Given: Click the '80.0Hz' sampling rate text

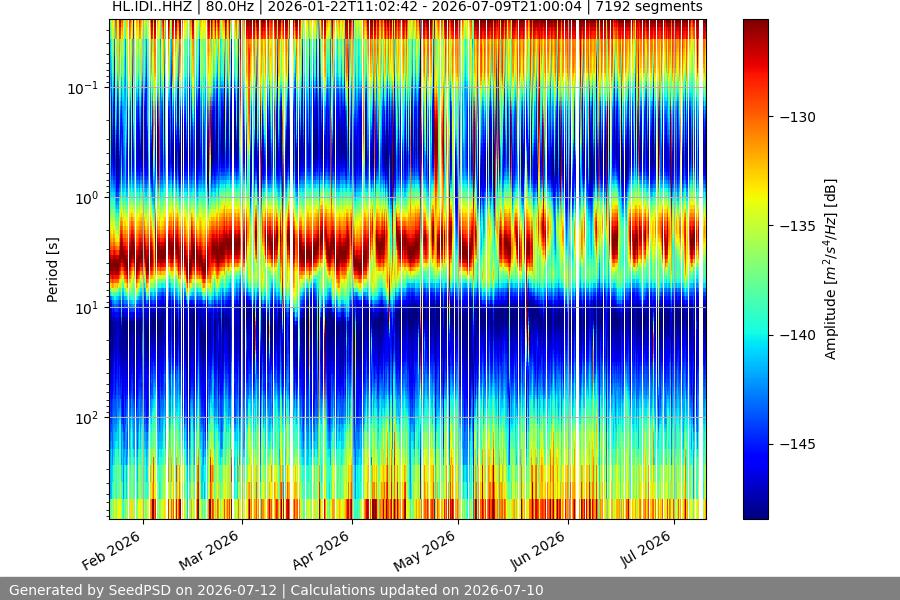Looking at the screenshot, I should (230, 7).
